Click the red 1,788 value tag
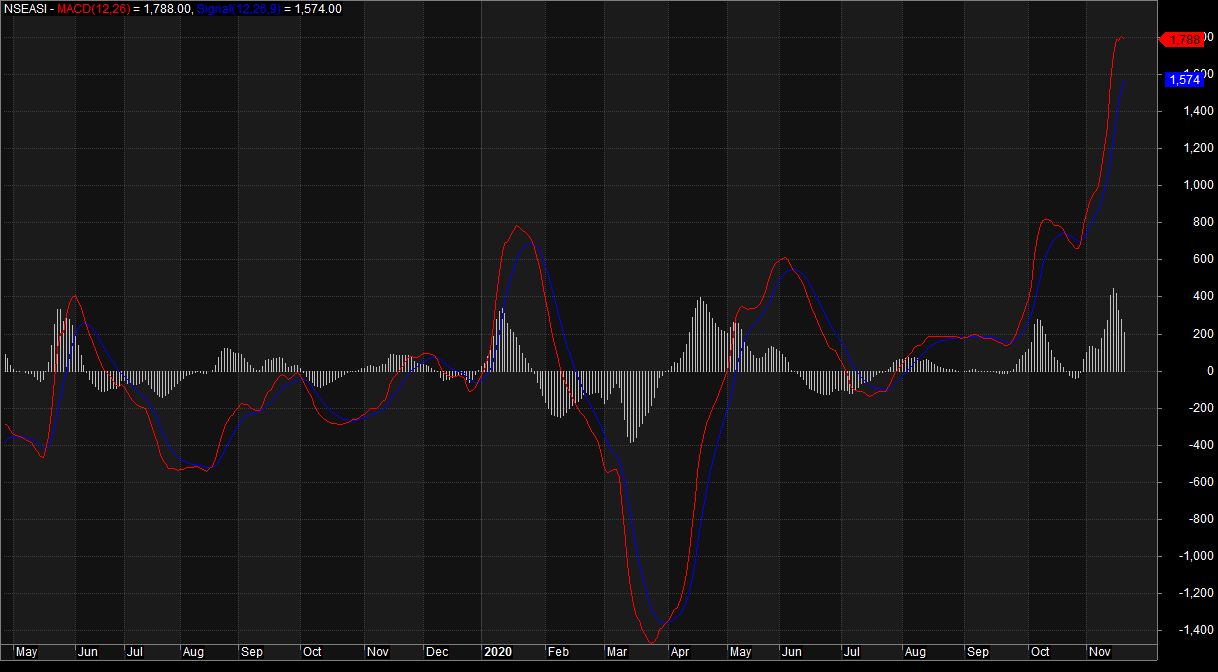Viewport: 1218px width, 672px height. pyautogui.click(x=1183, y=40)
